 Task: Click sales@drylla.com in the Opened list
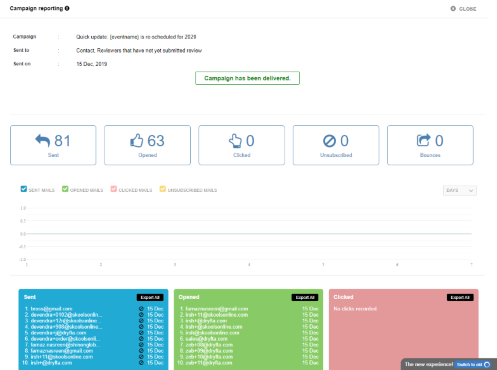(206, 339)
